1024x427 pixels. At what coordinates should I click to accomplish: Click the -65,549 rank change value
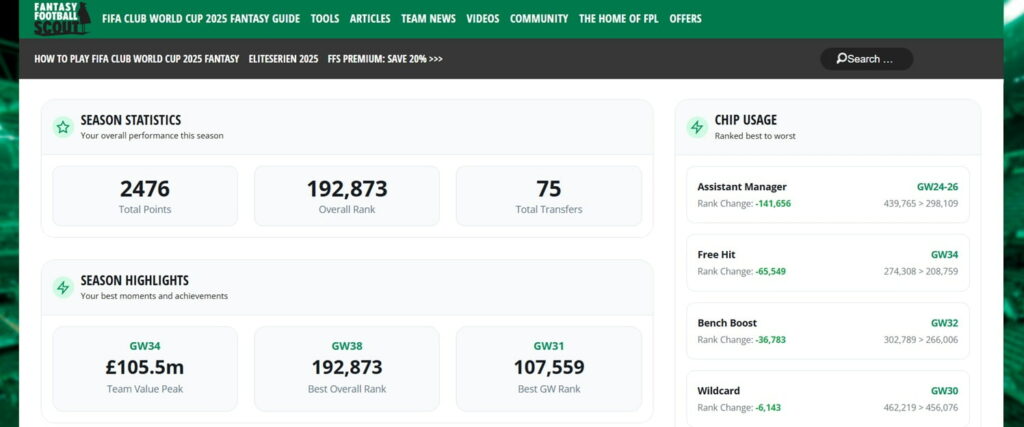pyautogui.click(x=771, y=272)
